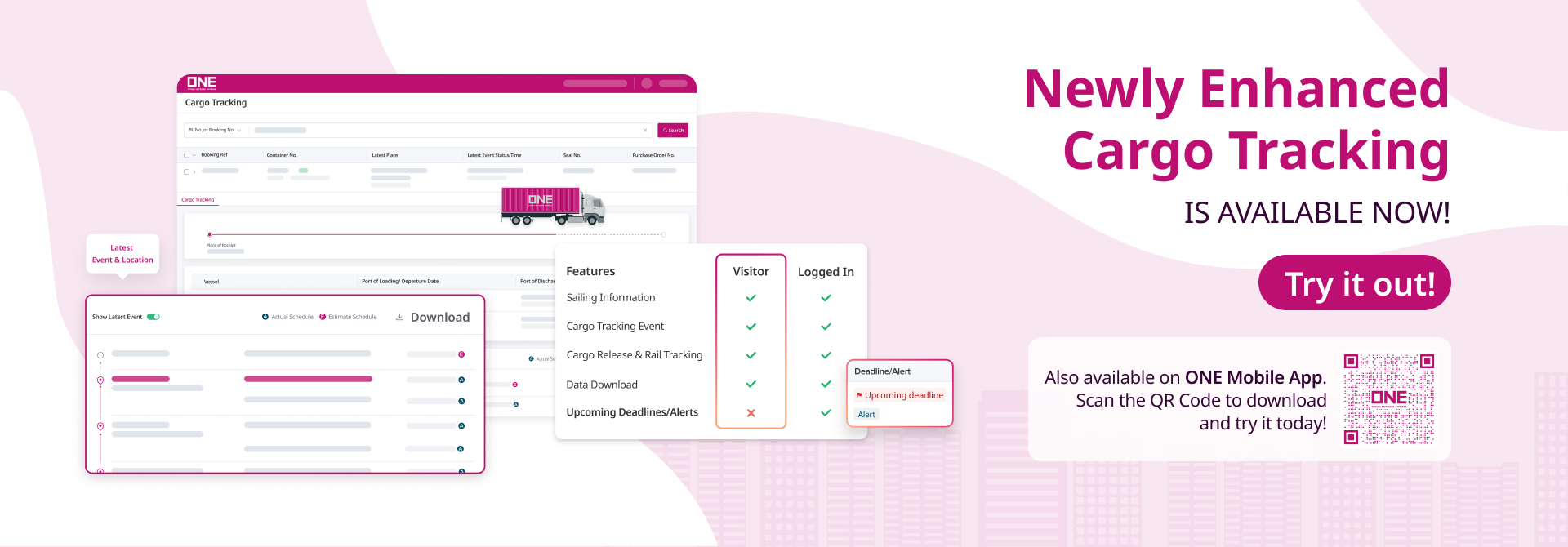Click the Purchase Order No. column header
Viewport: 1568px width, 547px height.
coord(653,155)
